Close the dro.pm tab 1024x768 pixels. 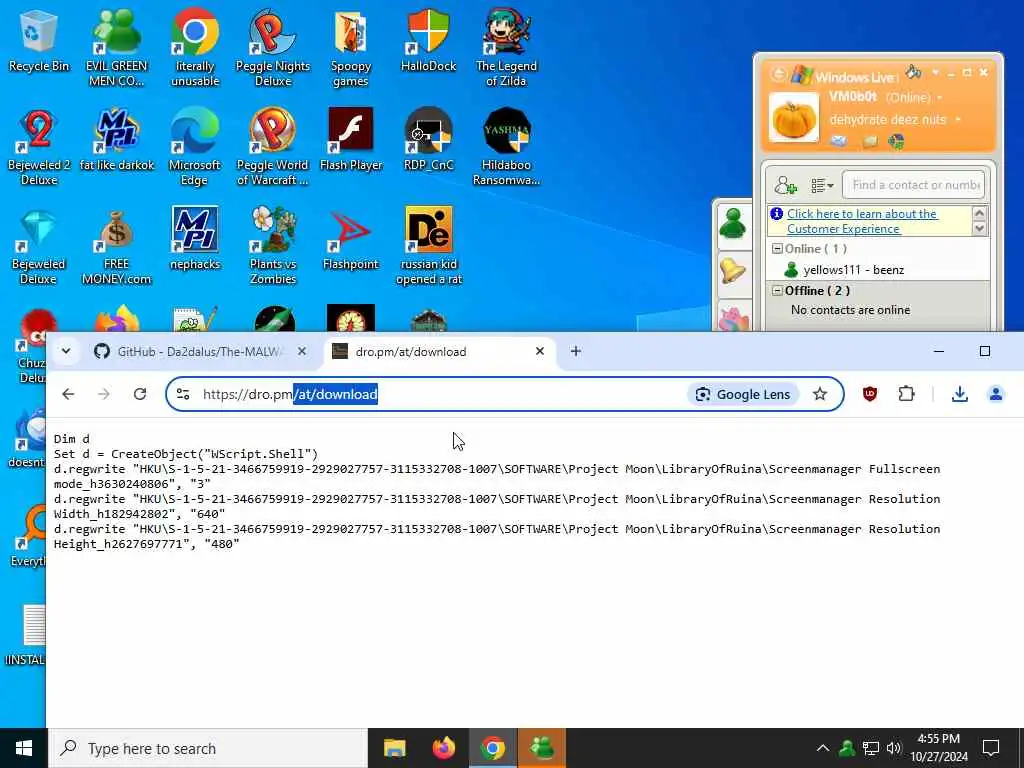(539, 351)
